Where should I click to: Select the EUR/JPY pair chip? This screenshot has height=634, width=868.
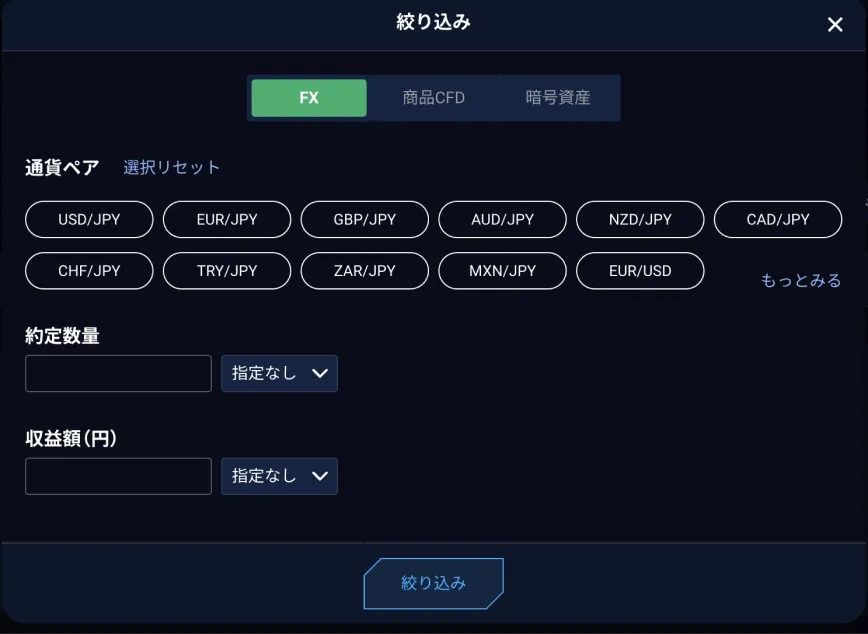pos(227,219)
